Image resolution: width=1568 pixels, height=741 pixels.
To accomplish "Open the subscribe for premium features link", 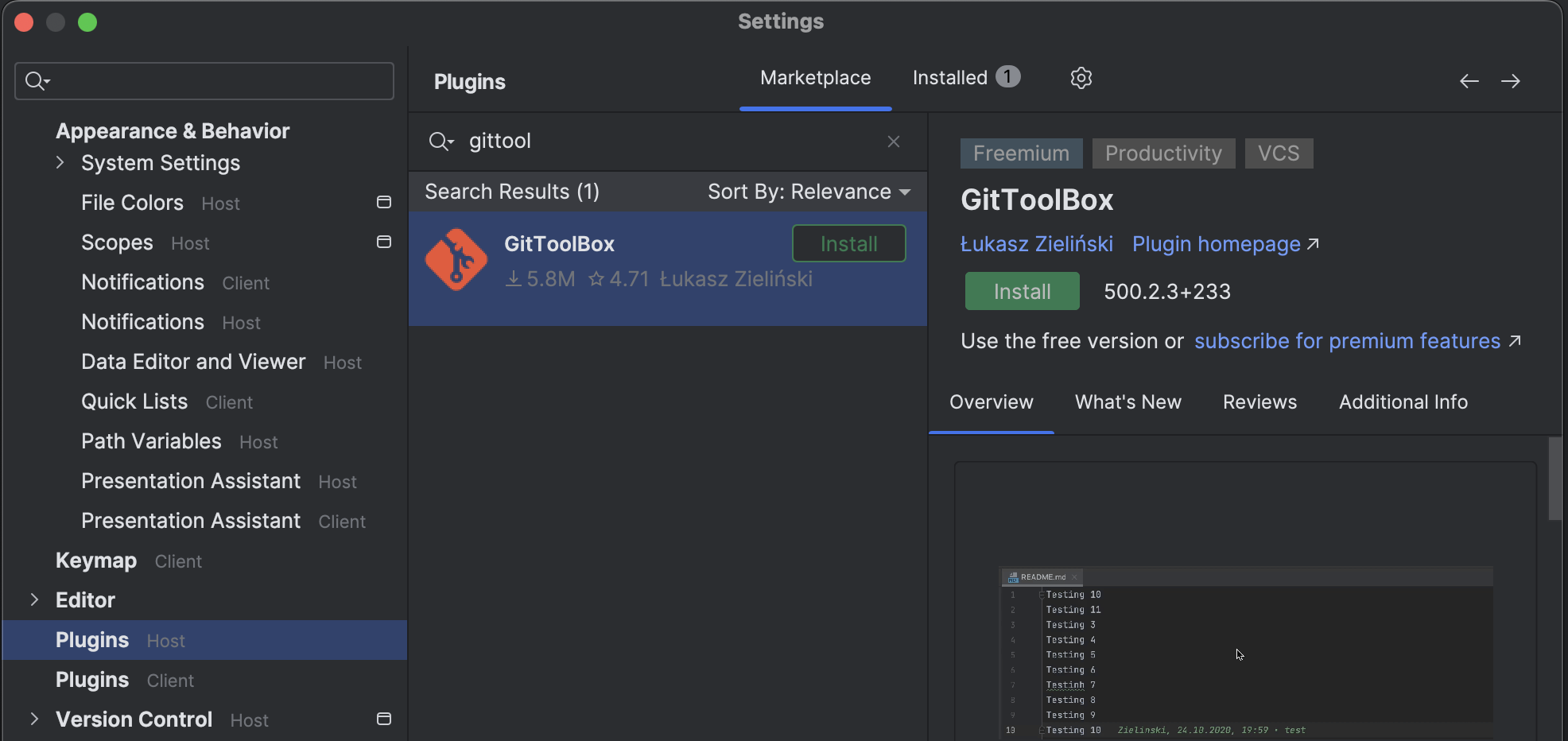I will (x=1345, y=340).
